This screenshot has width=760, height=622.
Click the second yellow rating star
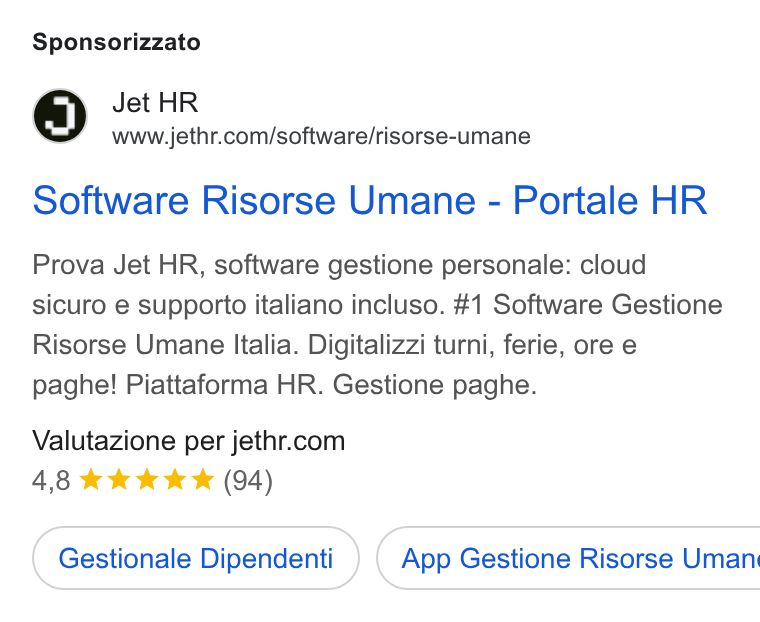(119, 480)
